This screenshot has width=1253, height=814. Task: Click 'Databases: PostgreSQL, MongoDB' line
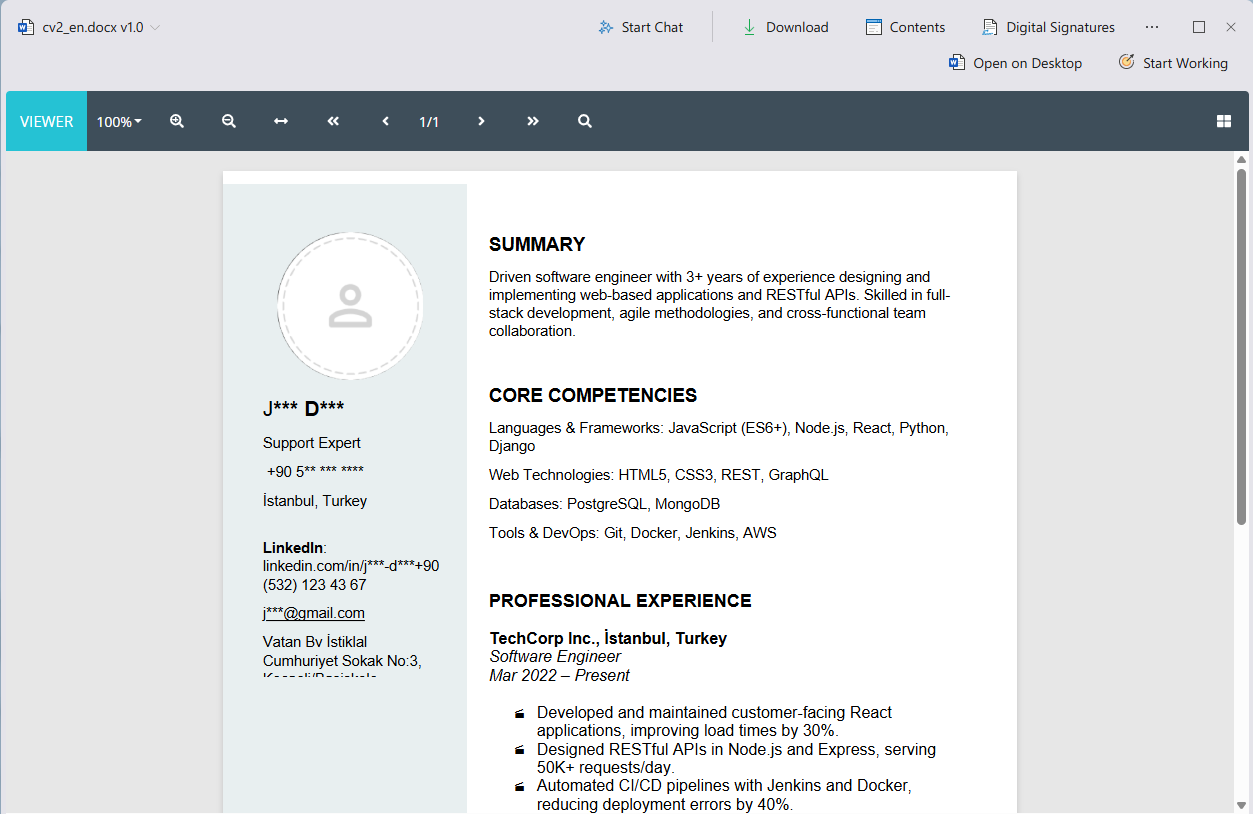604,504
